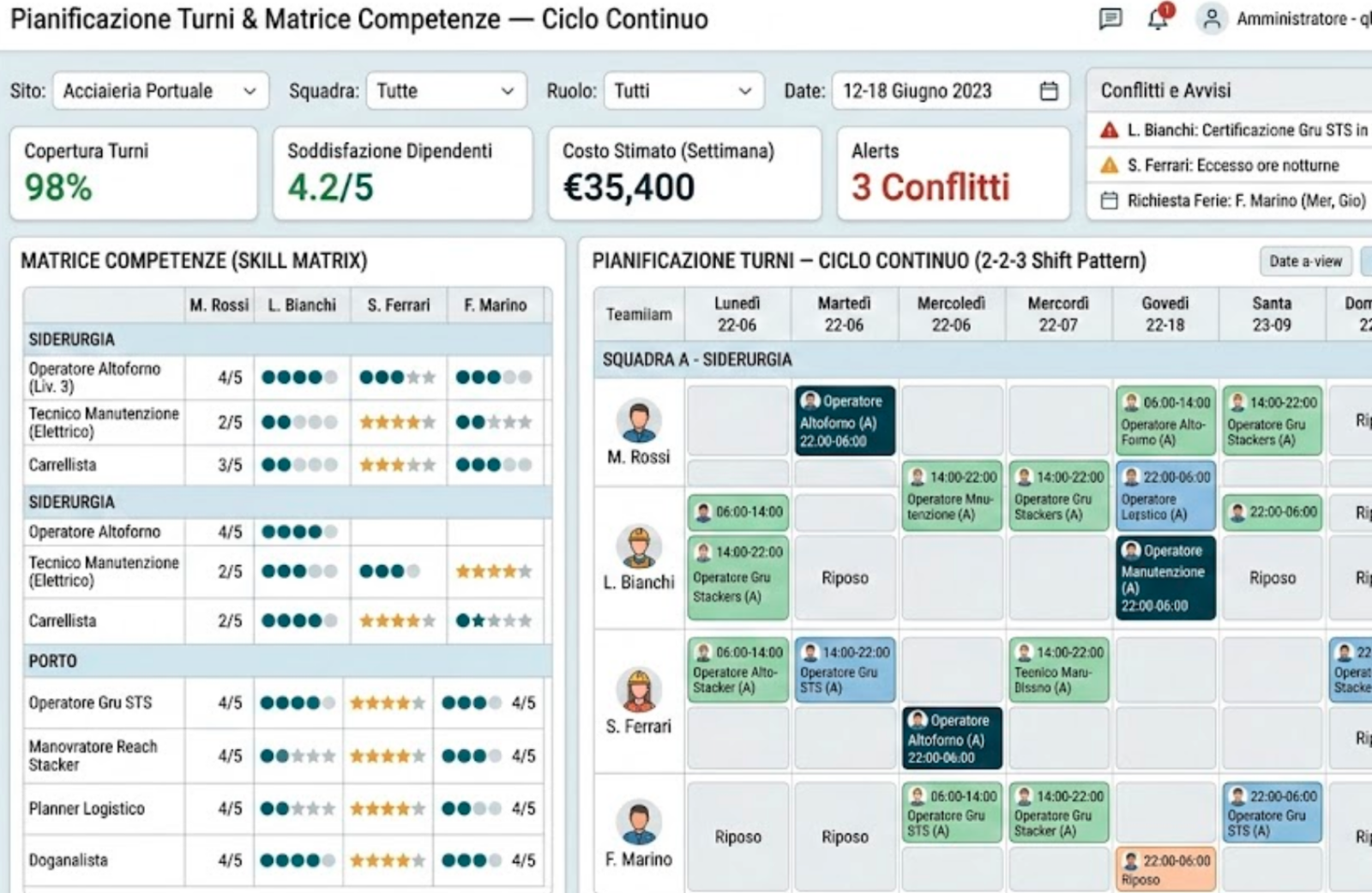Screen dimensions: 1372x893
Task: Open the calendar icon next to the date range
Action: (x=1048, y=90)
